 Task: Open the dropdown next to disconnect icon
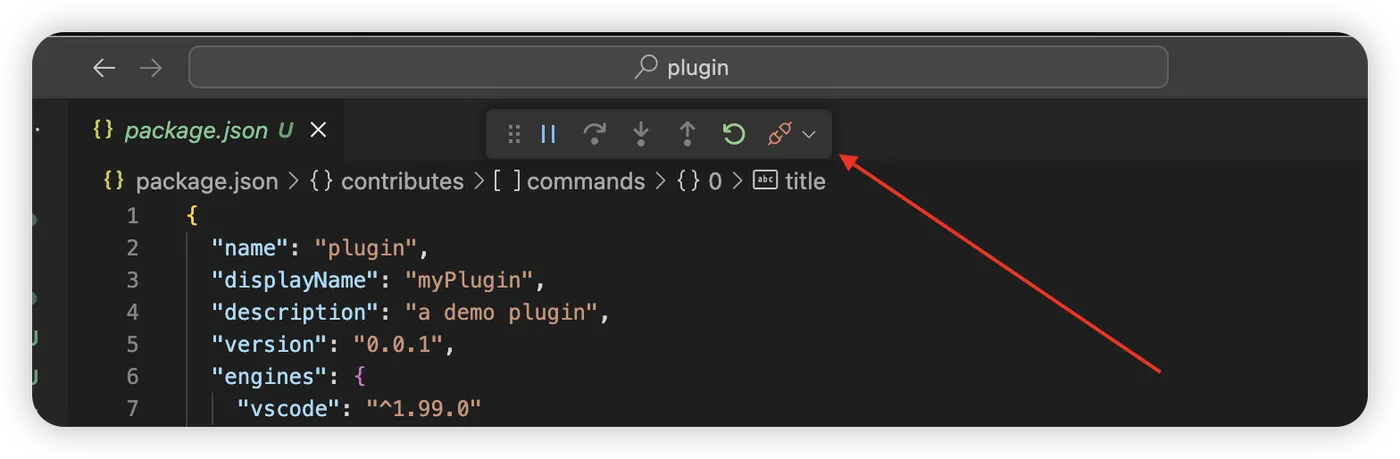(810, 134)
